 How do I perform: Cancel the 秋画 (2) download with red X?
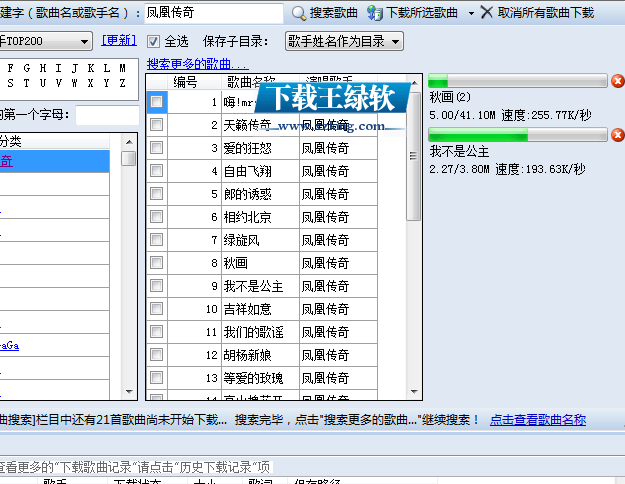click(x=617, y=81)
